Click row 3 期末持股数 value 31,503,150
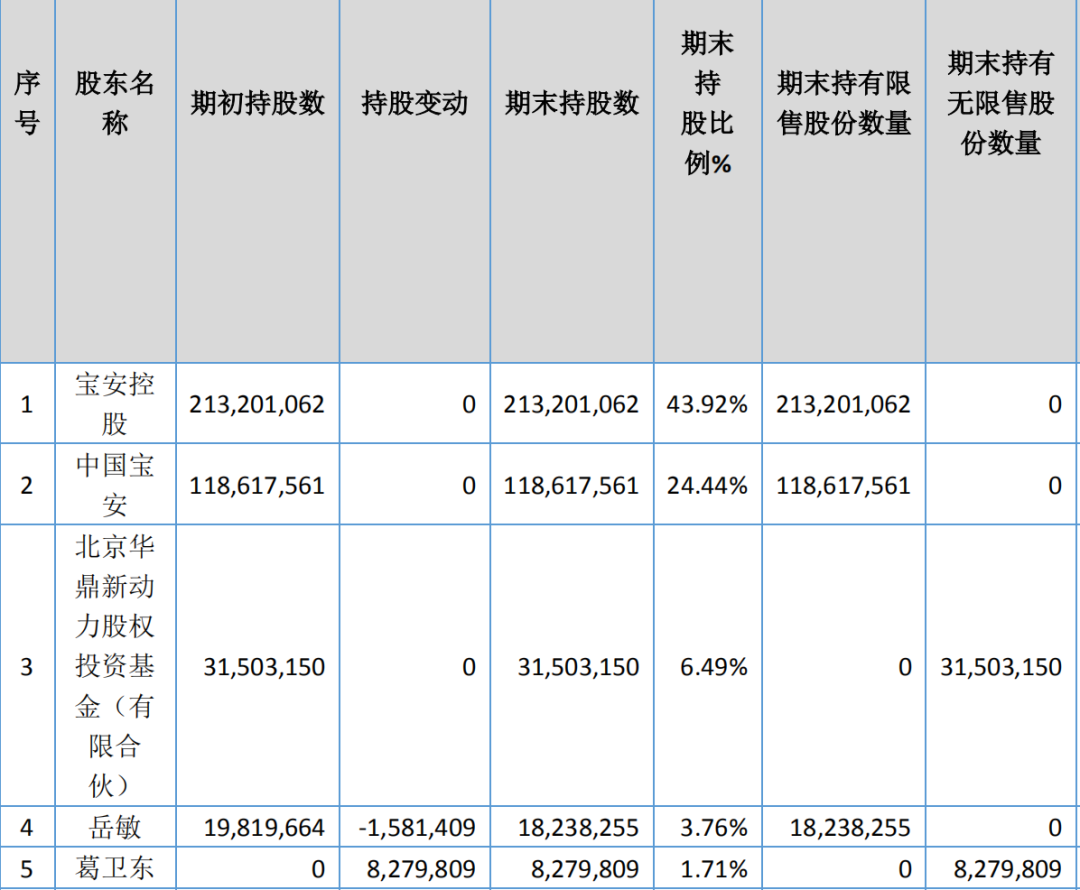The height and width of the screenshot is (890, 1080). click(579, 667)
